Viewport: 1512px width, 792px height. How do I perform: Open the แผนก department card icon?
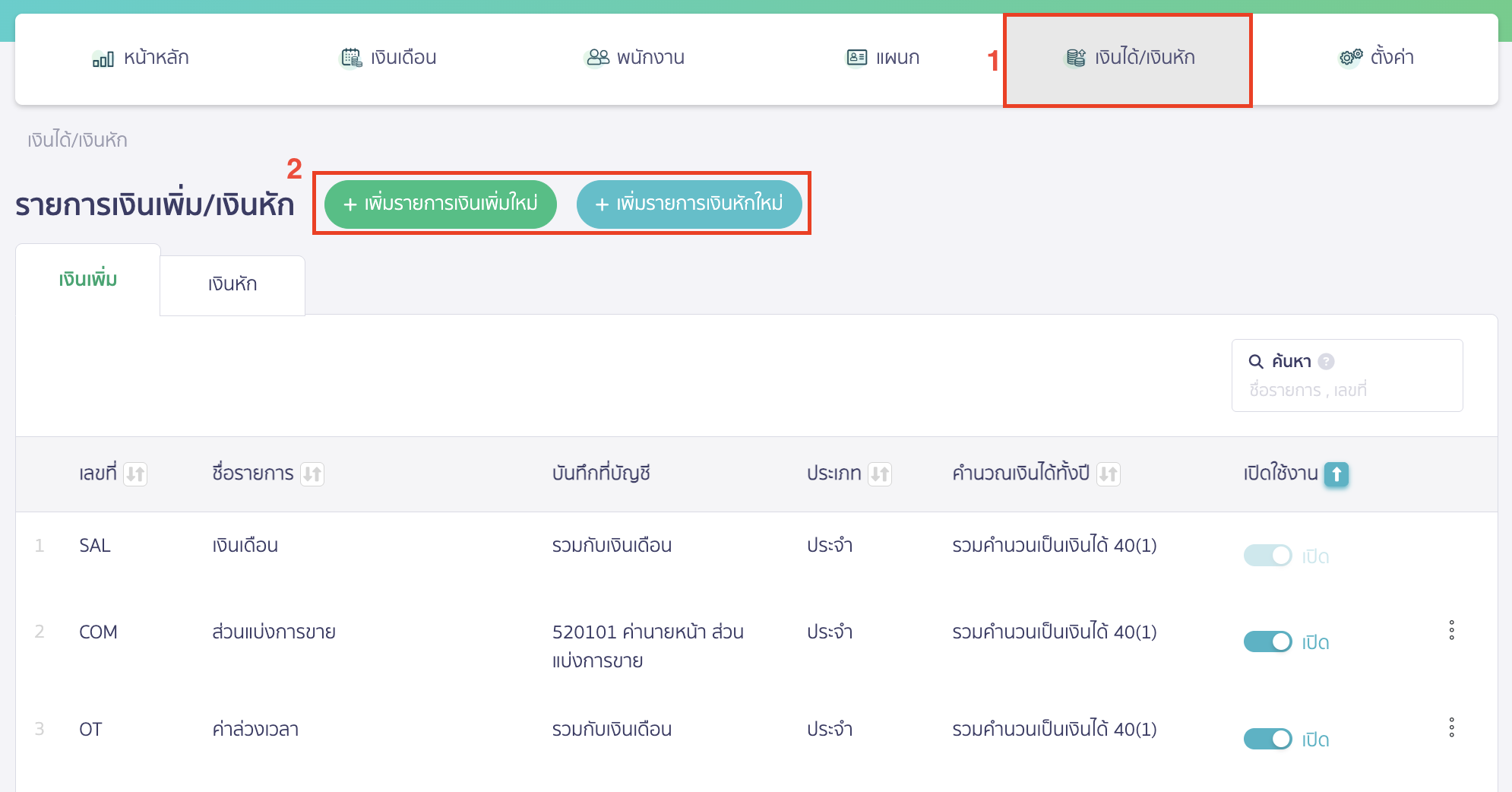pyautogui.click(x=856, y=56)
